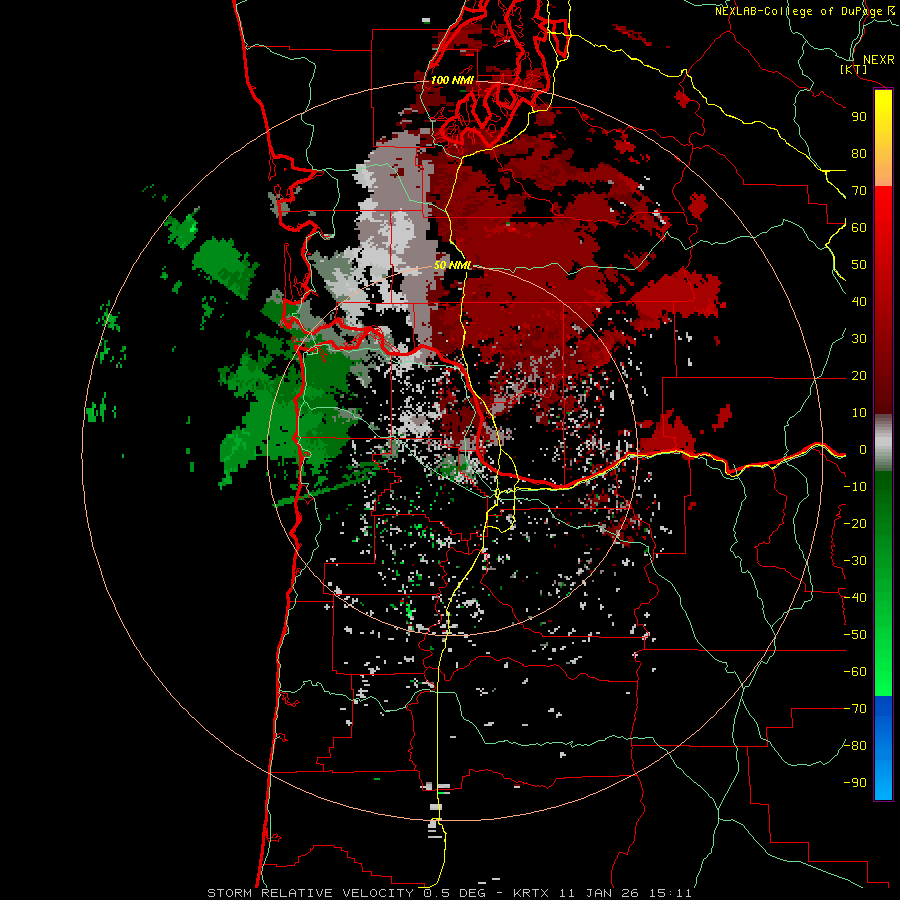Click the "-50" value on the velocity scale
The width and height of the screenshot is (900, 900).
tap(855, 635)
